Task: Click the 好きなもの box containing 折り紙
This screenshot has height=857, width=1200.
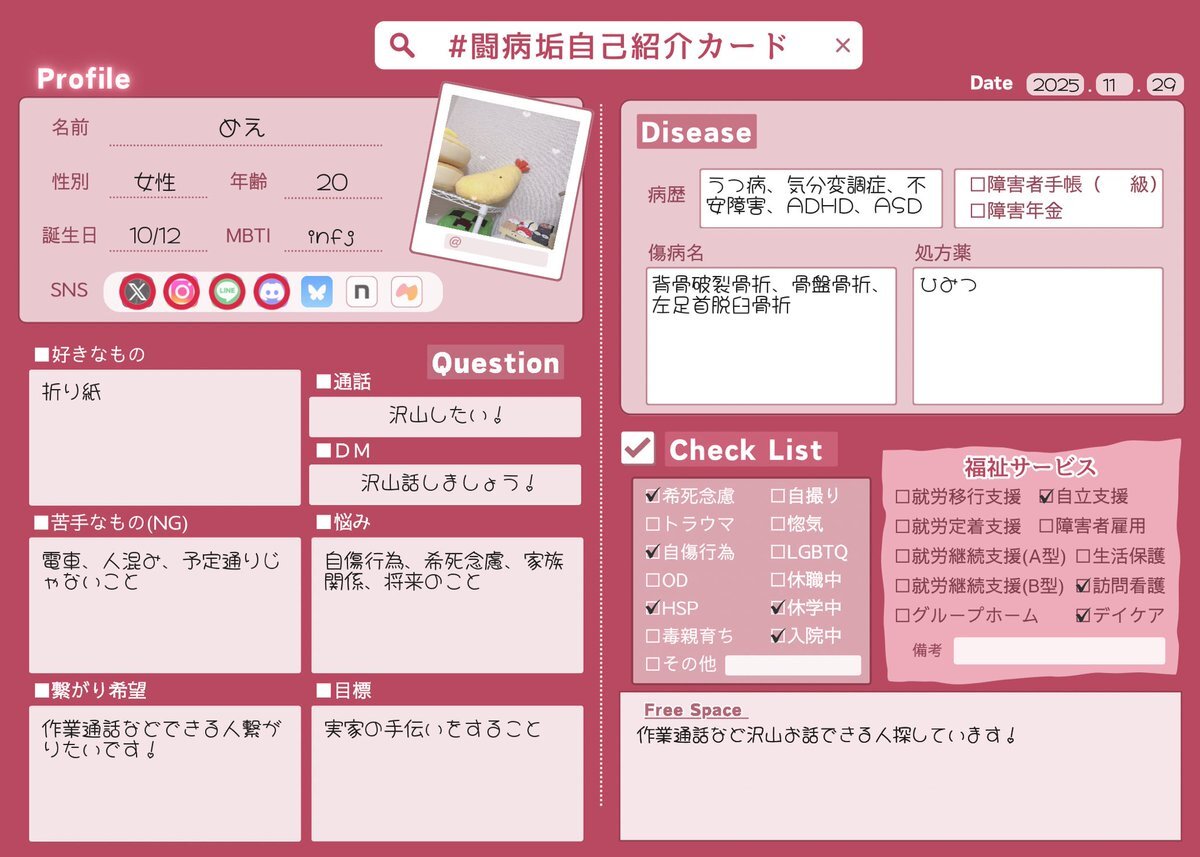Action: pyautogui.click(x=165, y=437)
